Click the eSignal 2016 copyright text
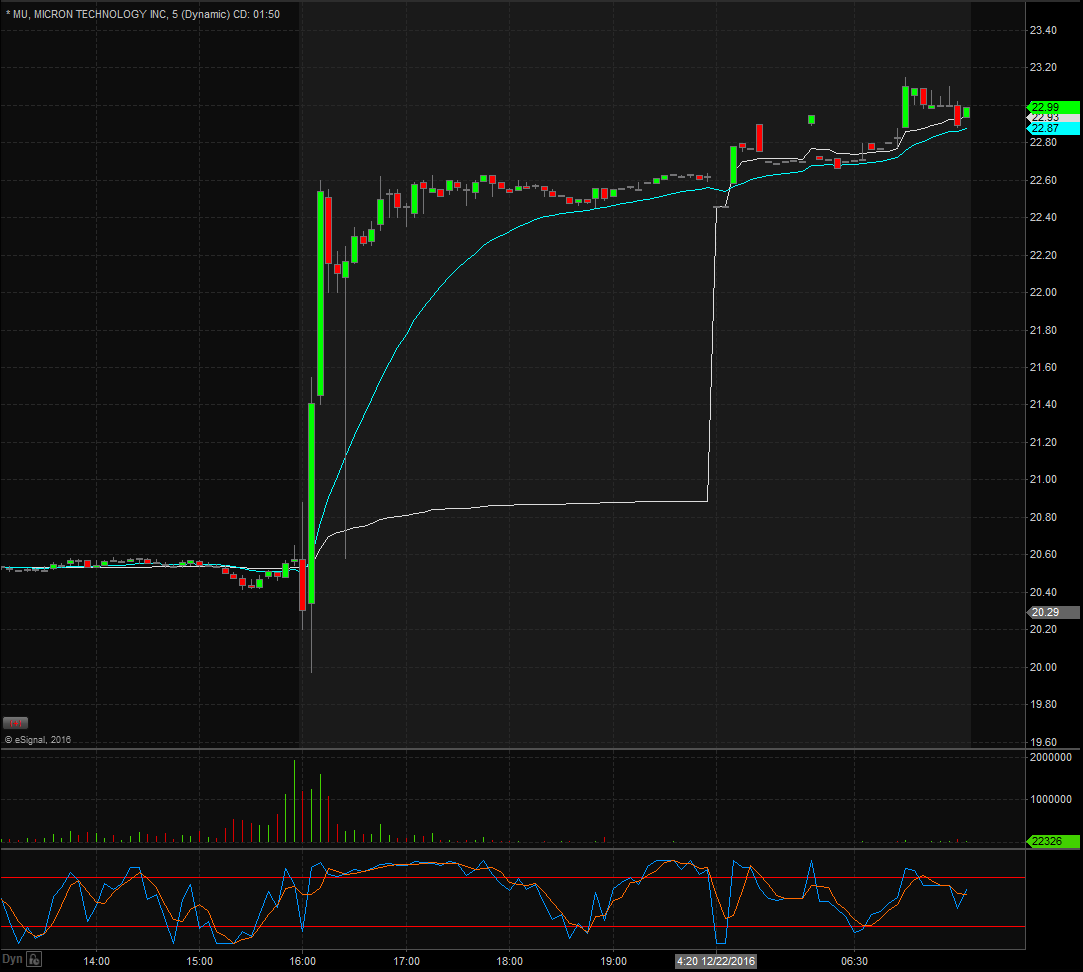Viewport: 1083px width, 972px height. click(38, 740)
